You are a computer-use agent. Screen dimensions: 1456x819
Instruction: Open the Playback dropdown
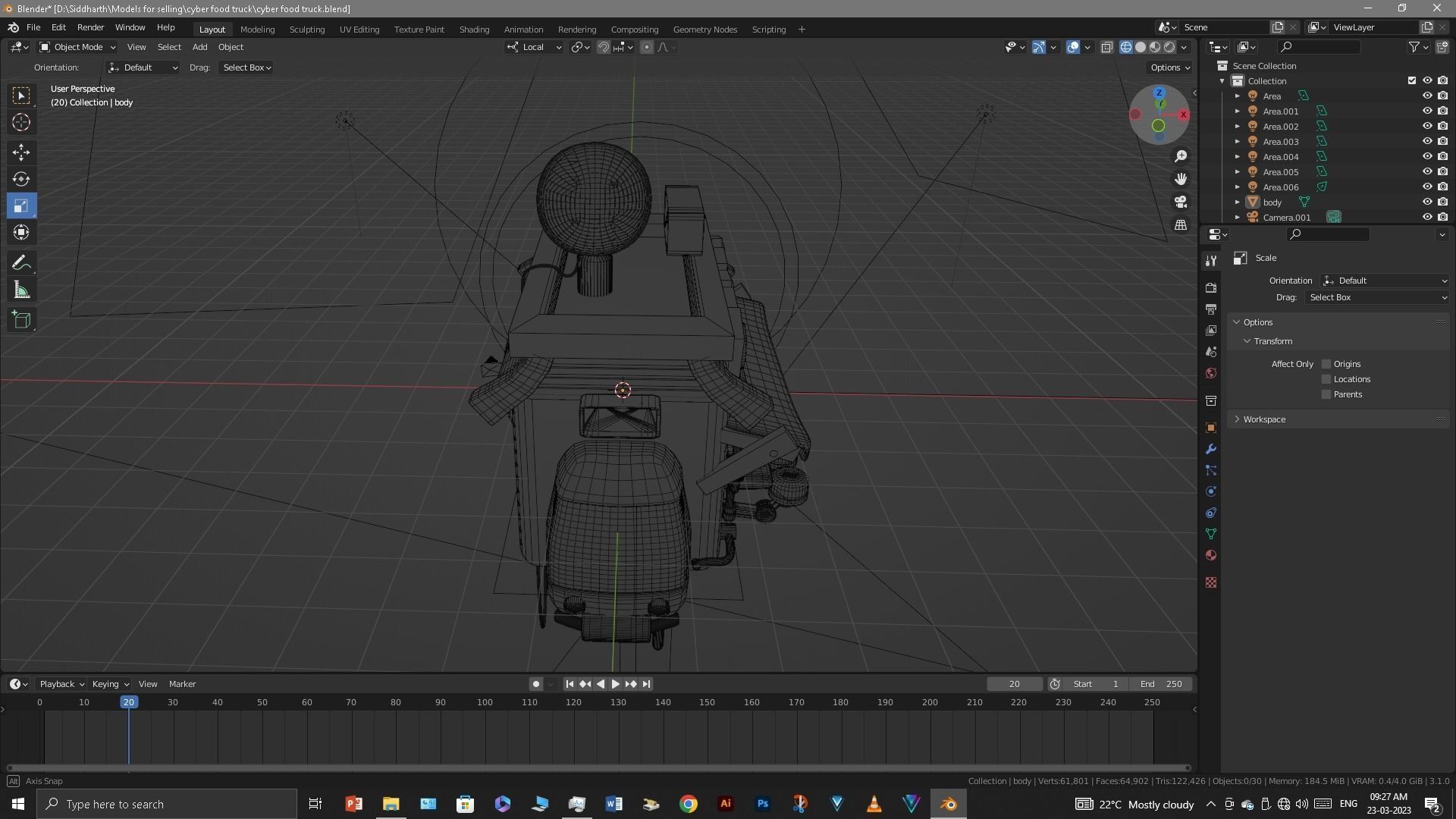[61, 684]
